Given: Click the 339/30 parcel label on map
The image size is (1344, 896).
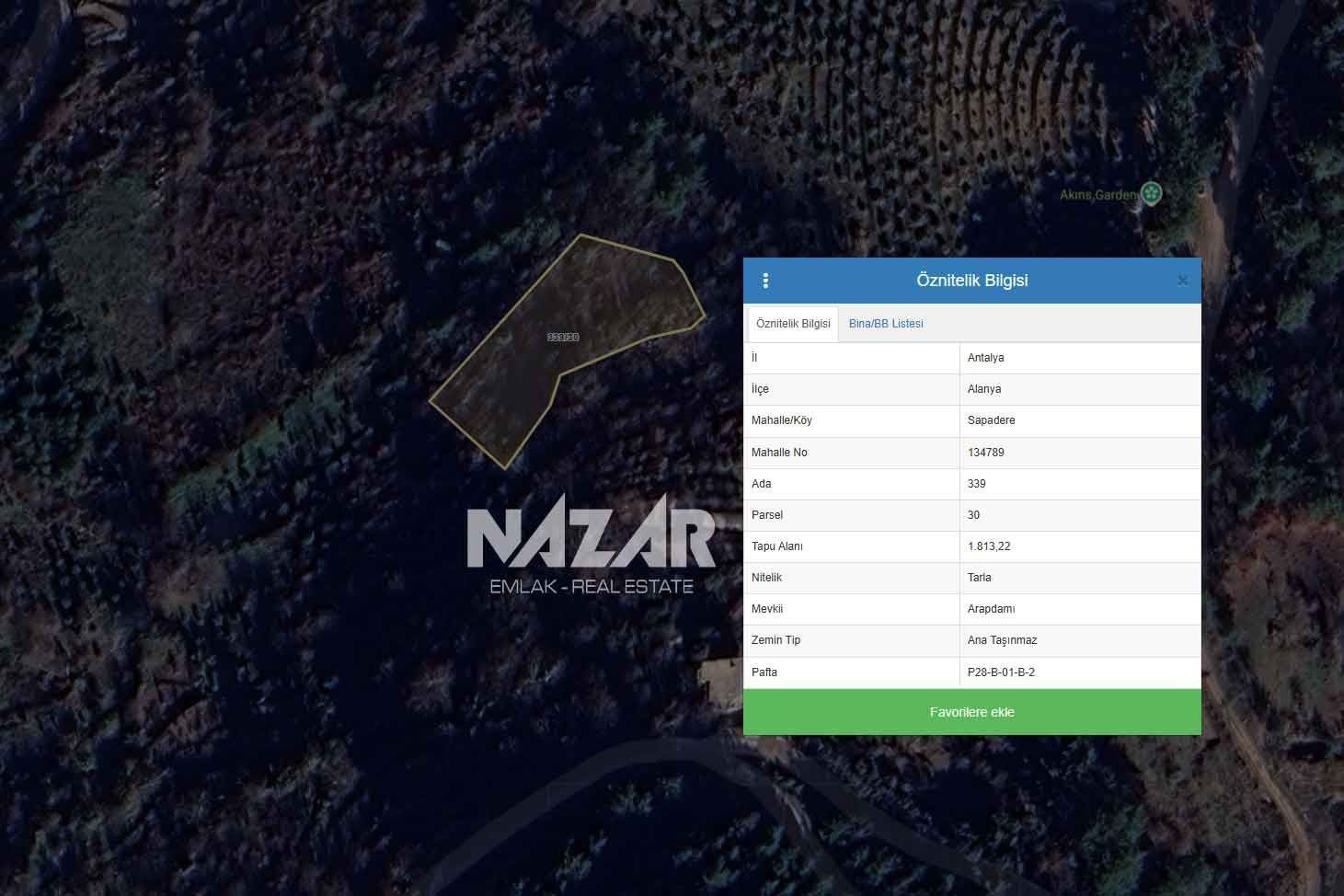Looking at the screenshot, I should point(563,338).
